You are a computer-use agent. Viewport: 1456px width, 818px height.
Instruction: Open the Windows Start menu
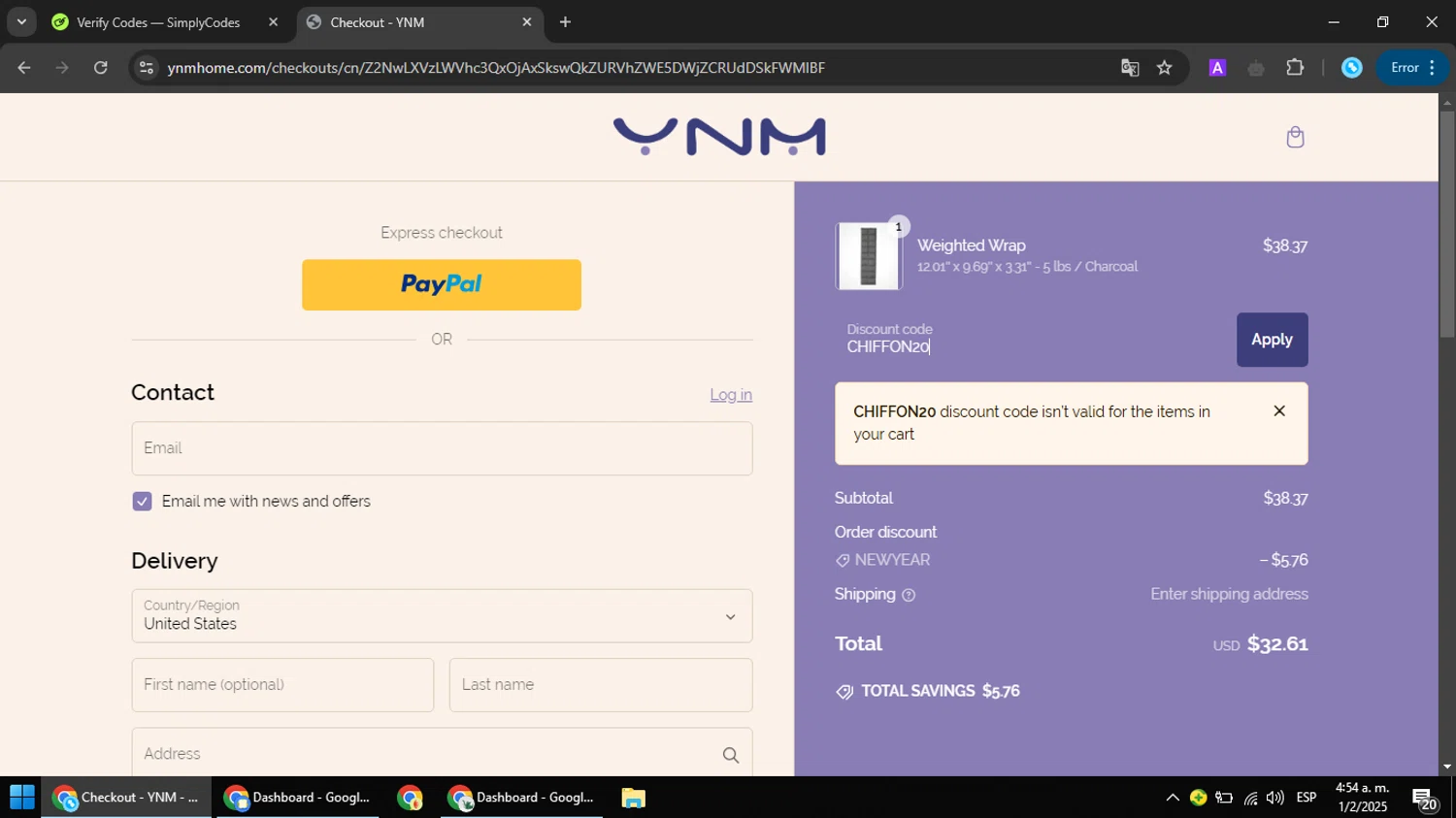pyautogui.click(x=21, y=798)
